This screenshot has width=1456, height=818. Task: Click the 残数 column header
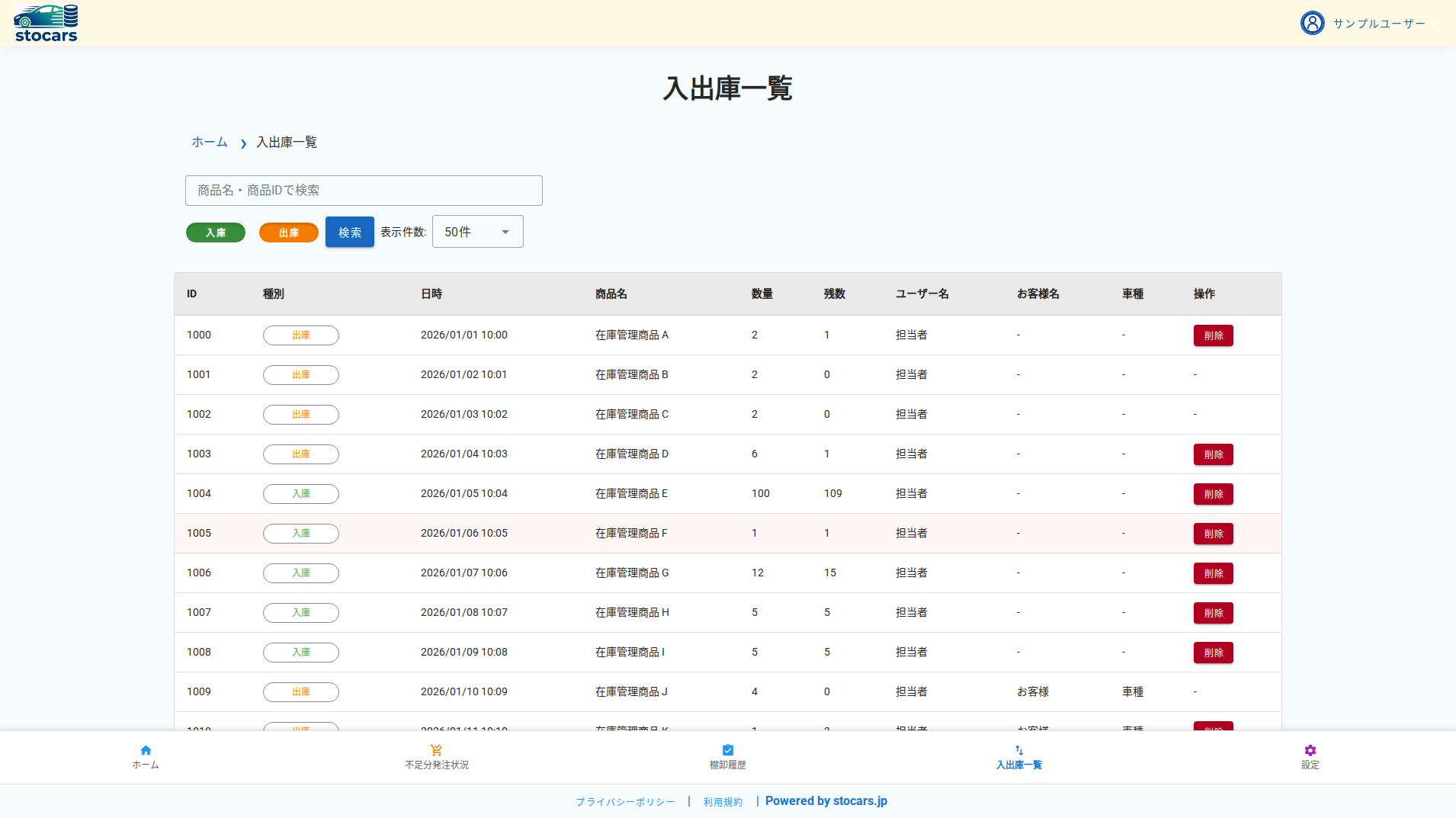pyautogui.click(x=835, y=294)
